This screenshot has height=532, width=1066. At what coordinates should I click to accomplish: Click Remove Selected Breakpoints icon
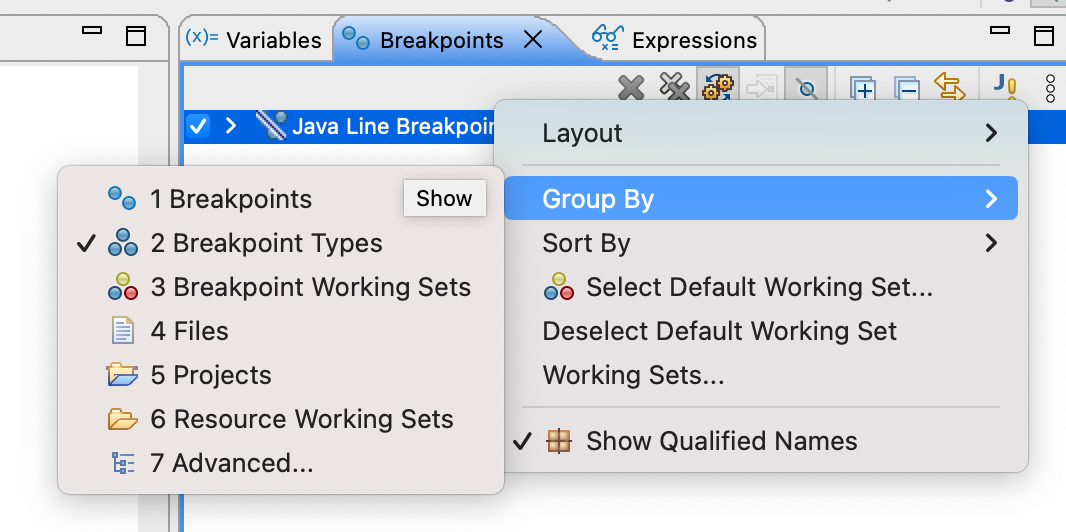[631, 88]
